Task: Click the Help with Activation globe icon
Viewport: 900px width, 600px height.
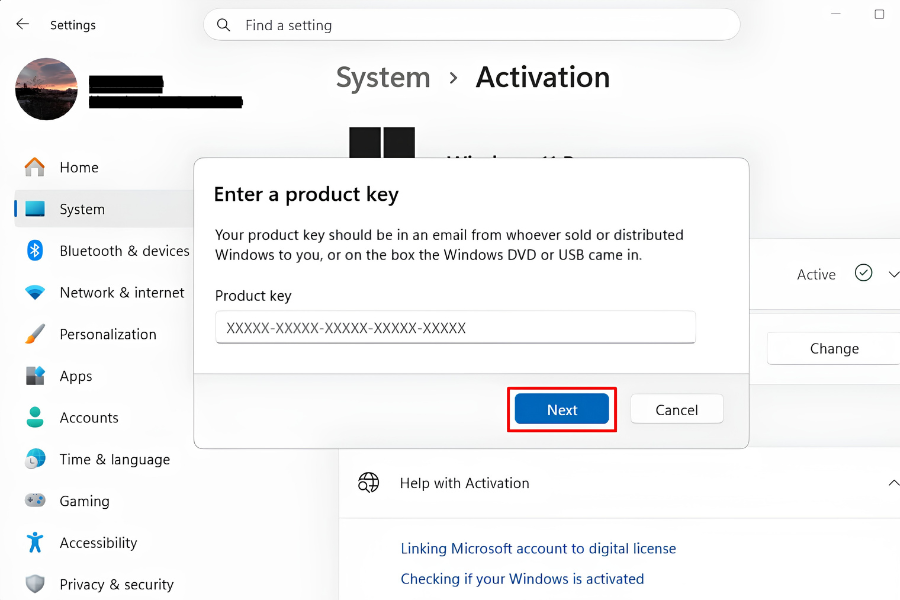Action: click(x=368, y=483)
